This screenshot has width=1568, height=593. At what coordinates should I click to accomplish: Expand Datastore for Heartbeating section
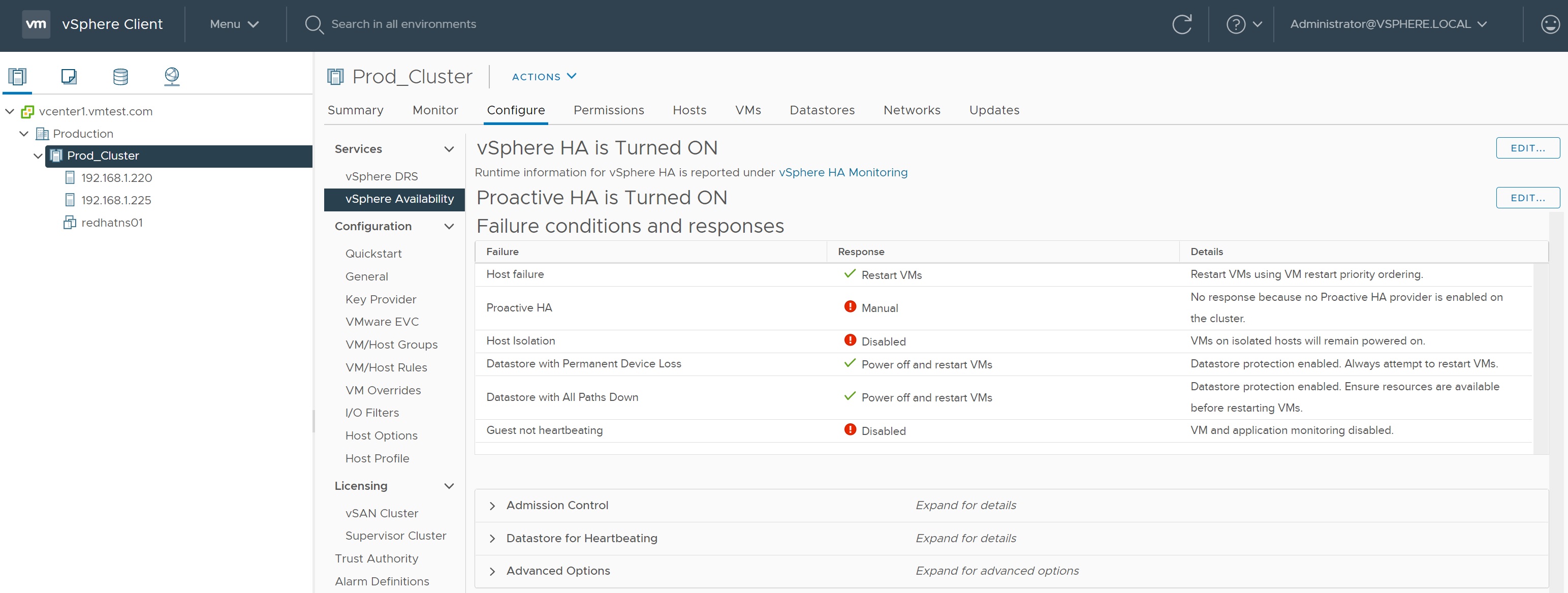(x=492, y=539)
